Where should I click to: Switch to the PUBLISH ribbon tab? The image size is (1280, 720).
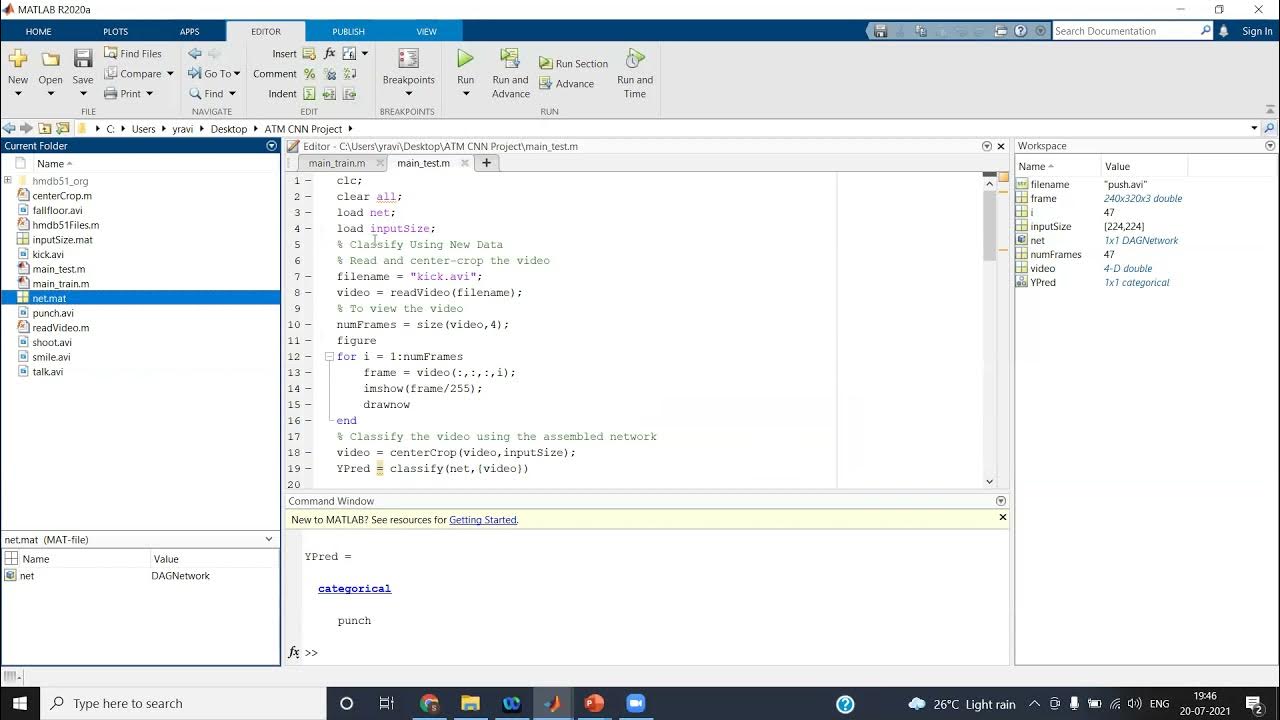click(x=348, y=31)
